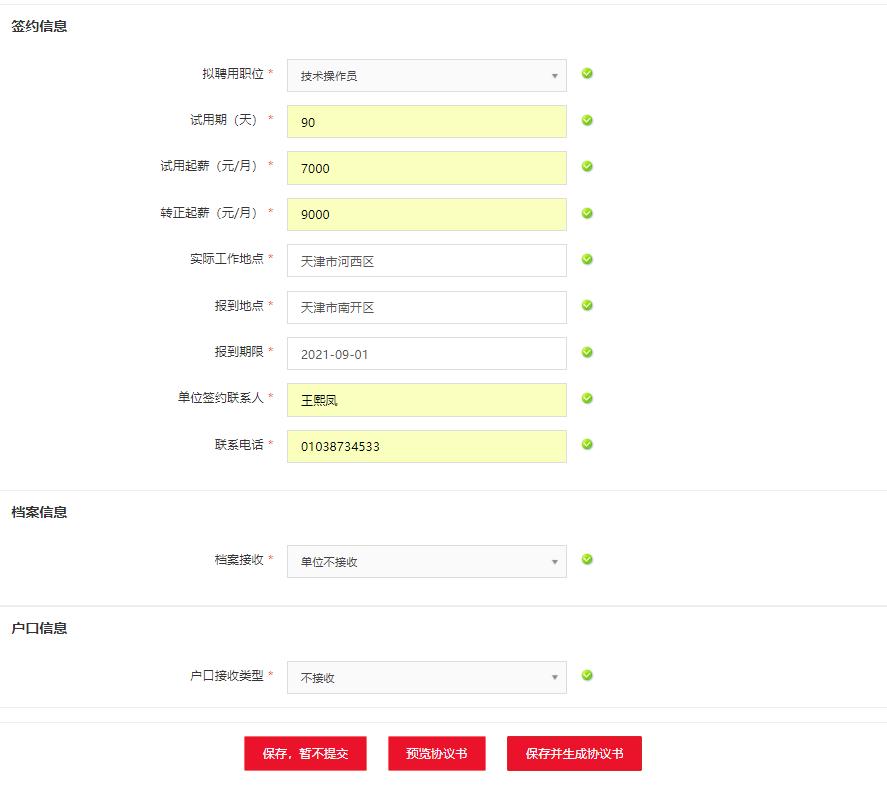Click green checkmark beside 联系电话 field
This screenshot has height=785, width=887.
[587, 444]
